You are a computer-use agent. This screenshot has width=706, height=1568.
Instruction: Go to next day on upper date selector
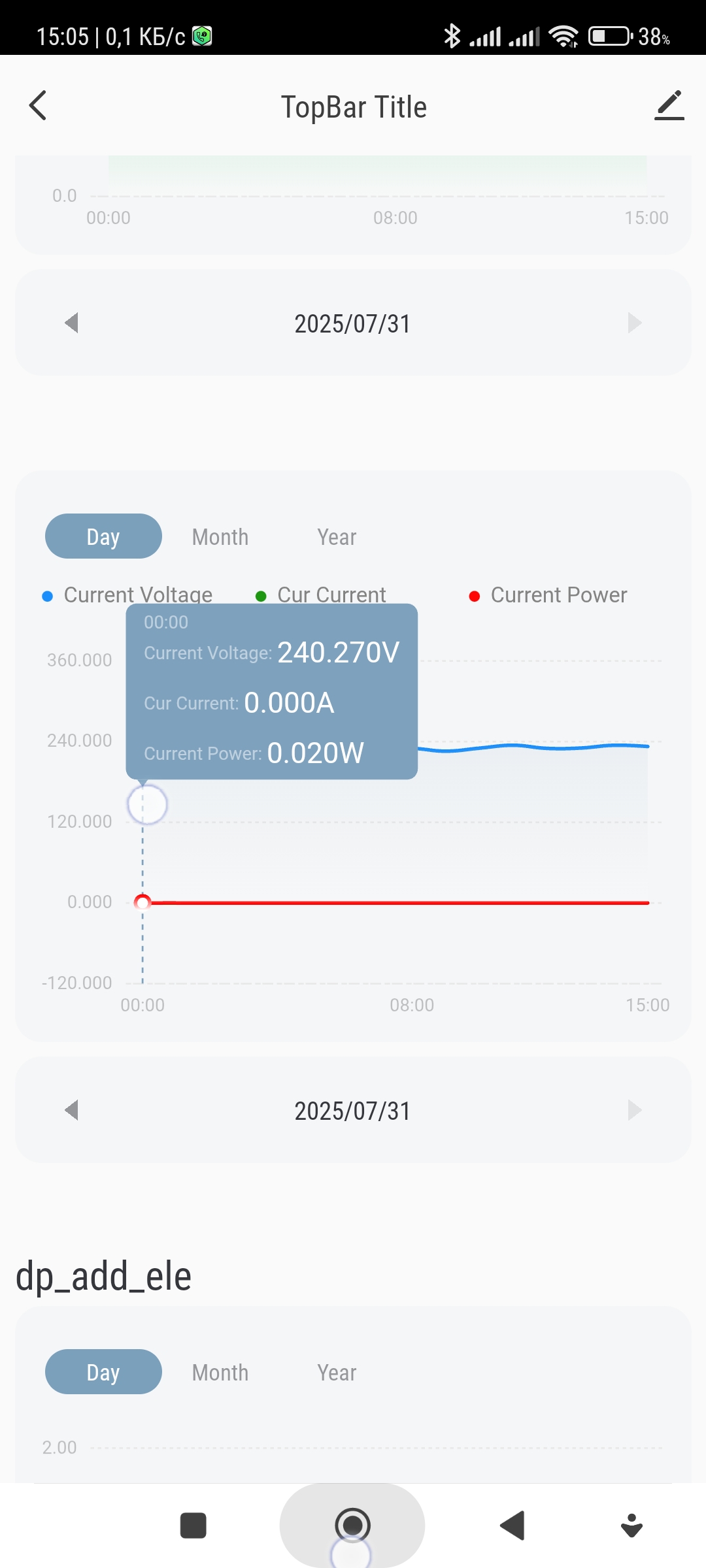(x=634, y=323)
